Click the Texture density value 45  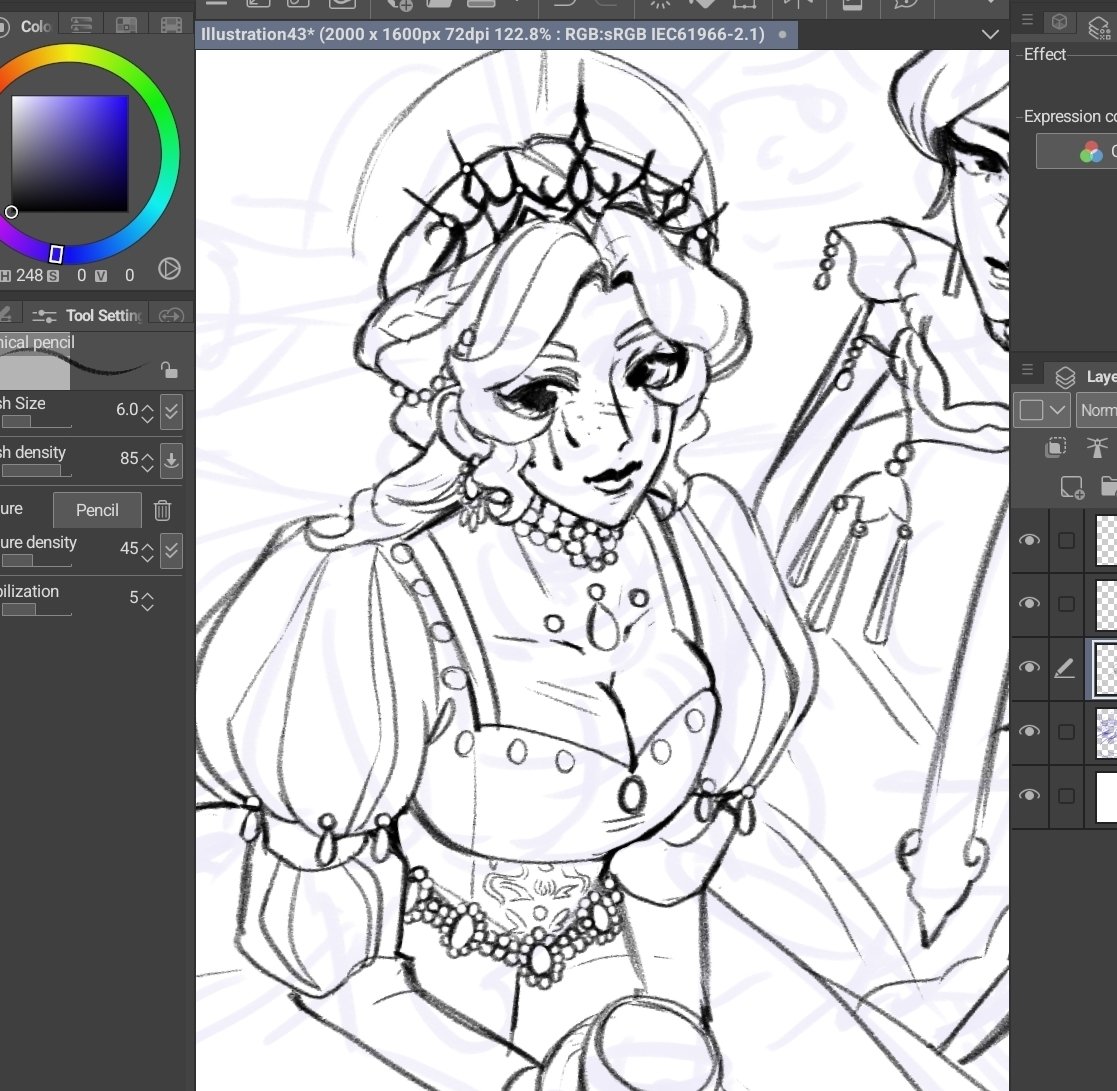[129, 548]
